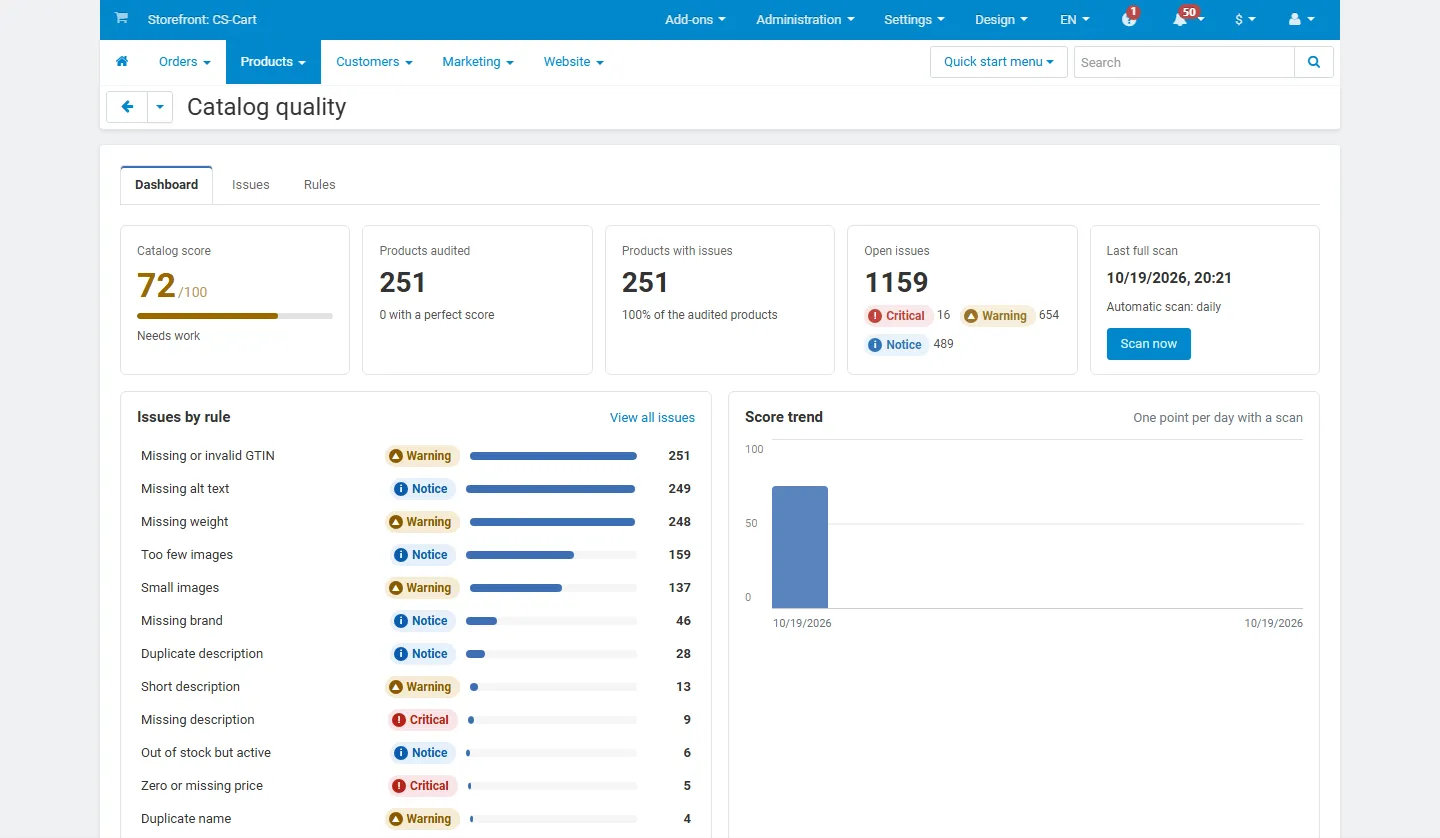This screenshot has width=1440, height=838.
Task: Click the storefront cart icon
Action: 121,18
